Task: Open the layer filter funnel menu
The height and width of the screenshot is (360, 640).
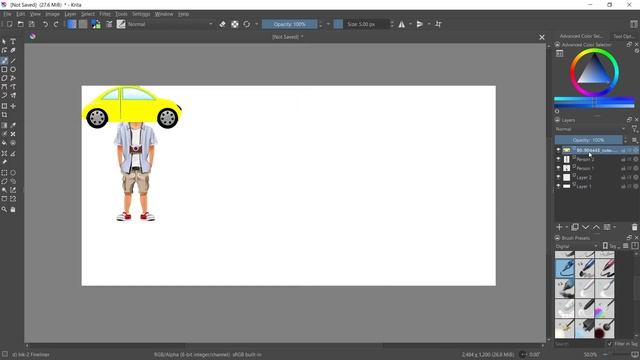Action: [x=634, y=129]
